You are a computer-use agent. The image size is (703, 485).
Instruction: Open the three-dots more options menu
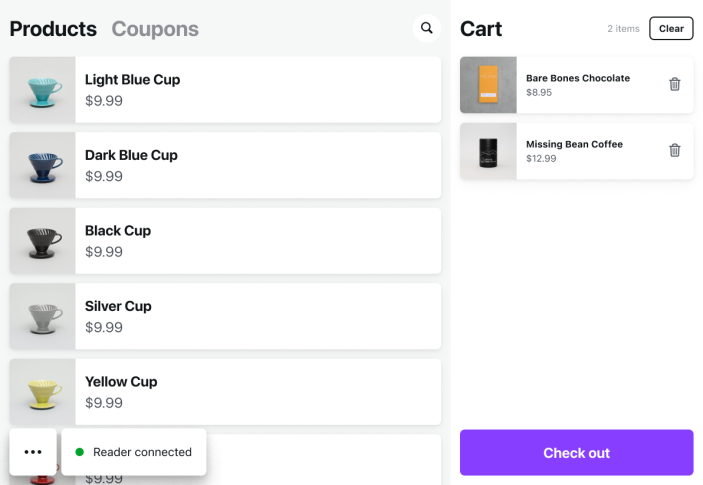tap(33, 452)
